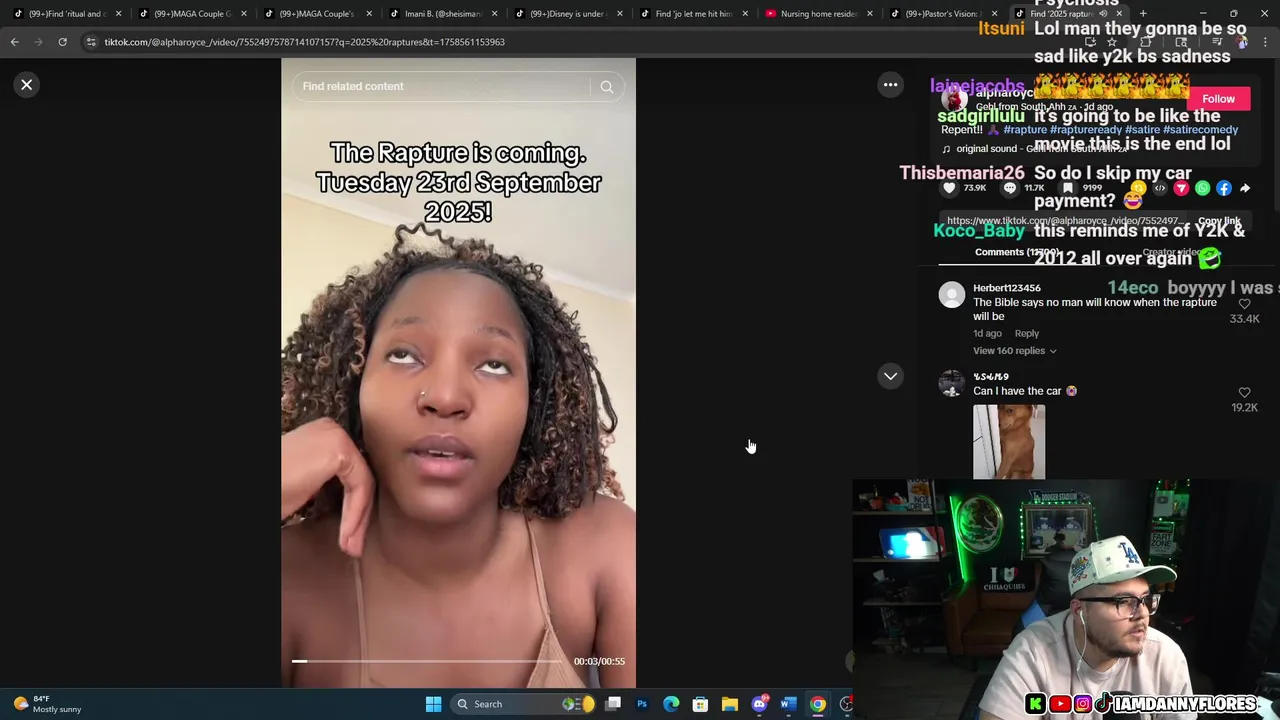
Task: Switch to the Comments tab
Action: [1017, 252]
